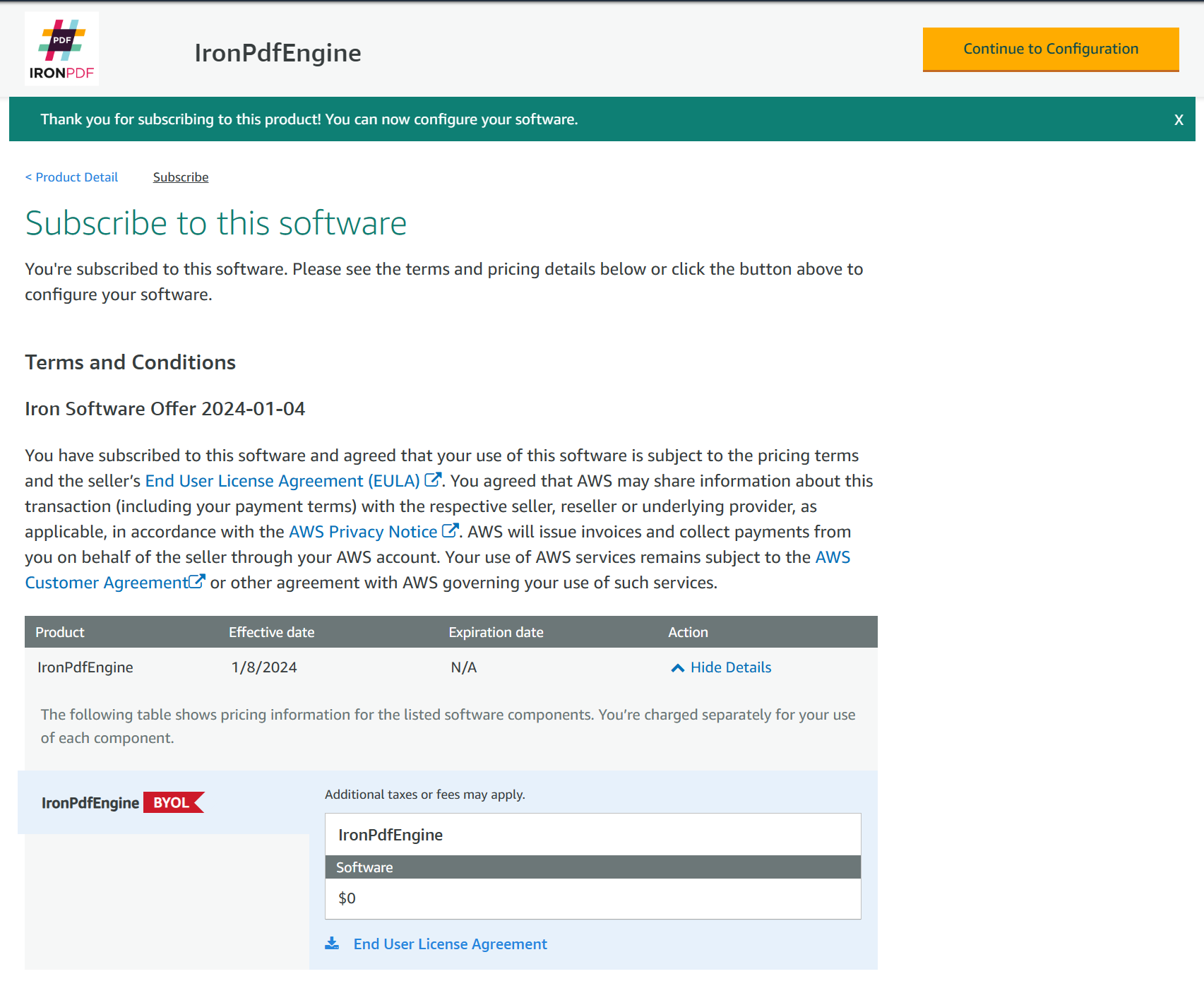Open the AWS Customer Agreement link
Screen dimensions: 1204x981
click(x=107, y=583)
